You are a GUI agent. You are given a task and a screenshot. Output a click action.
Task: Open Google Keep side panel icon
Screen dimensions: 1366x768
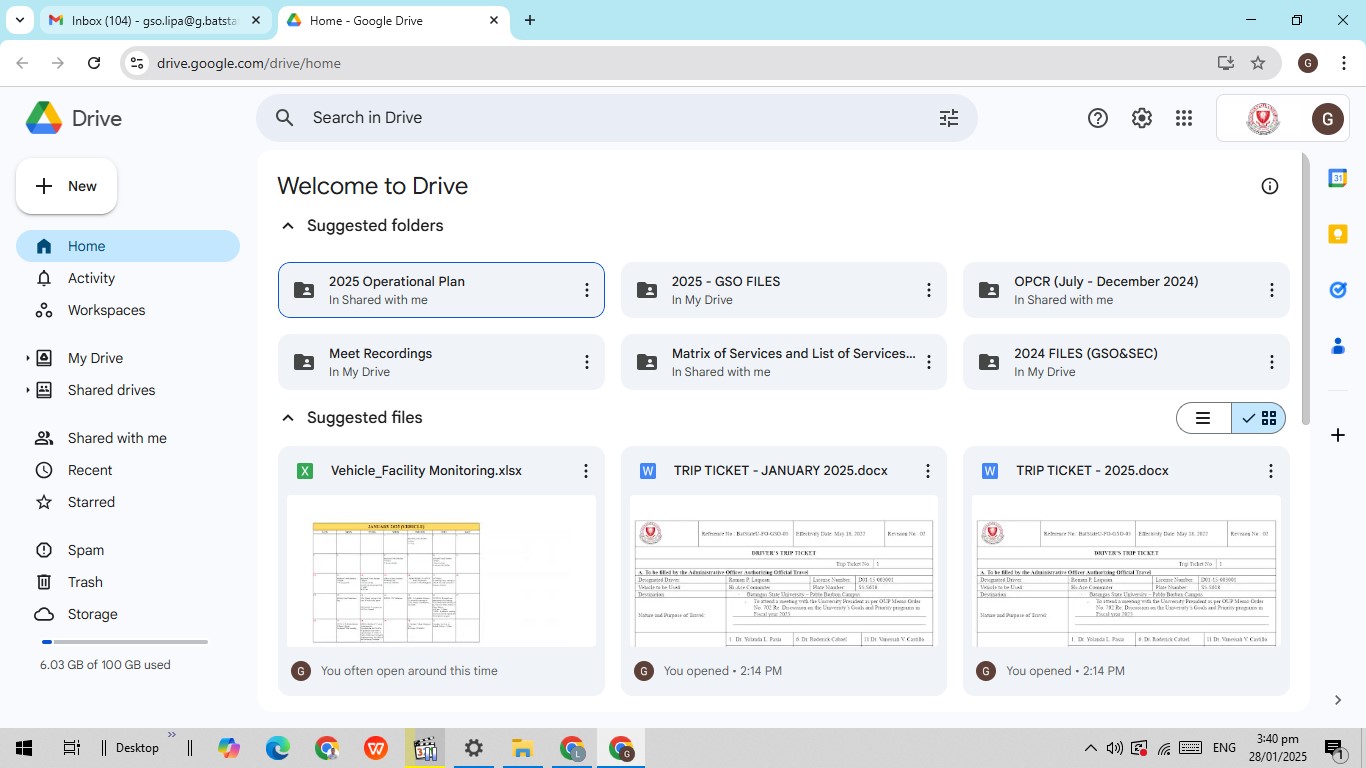1338,234
